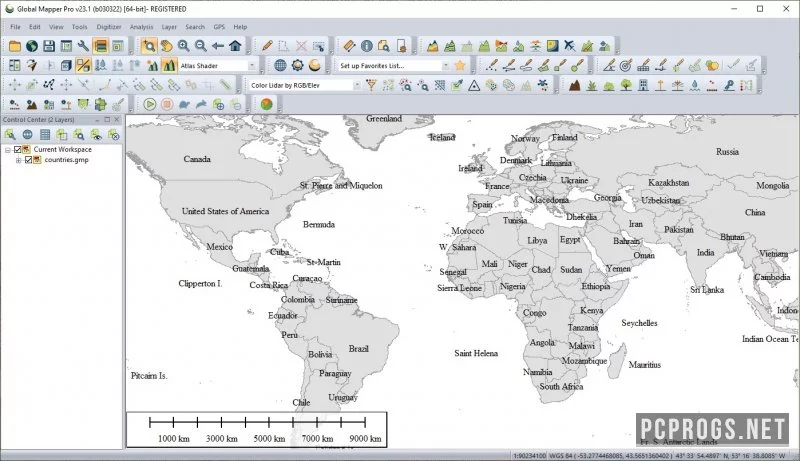
Task: Click the water drop classification icon
Action: (695, 85)
